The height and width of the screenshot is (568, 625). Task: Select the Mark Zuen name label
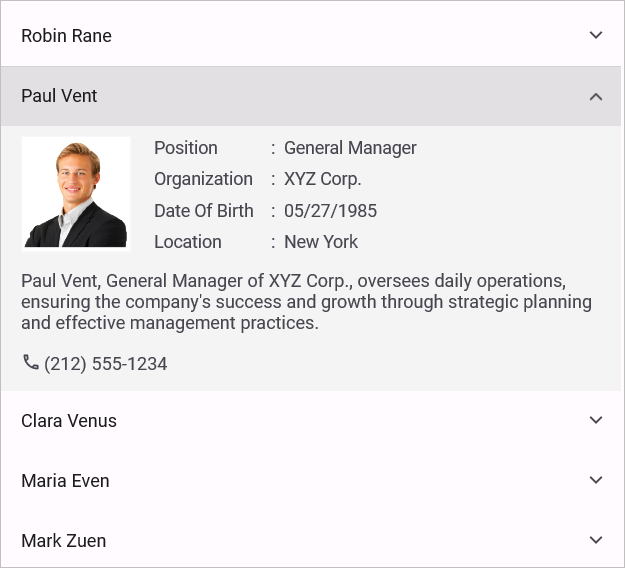(x=63, y=541)
